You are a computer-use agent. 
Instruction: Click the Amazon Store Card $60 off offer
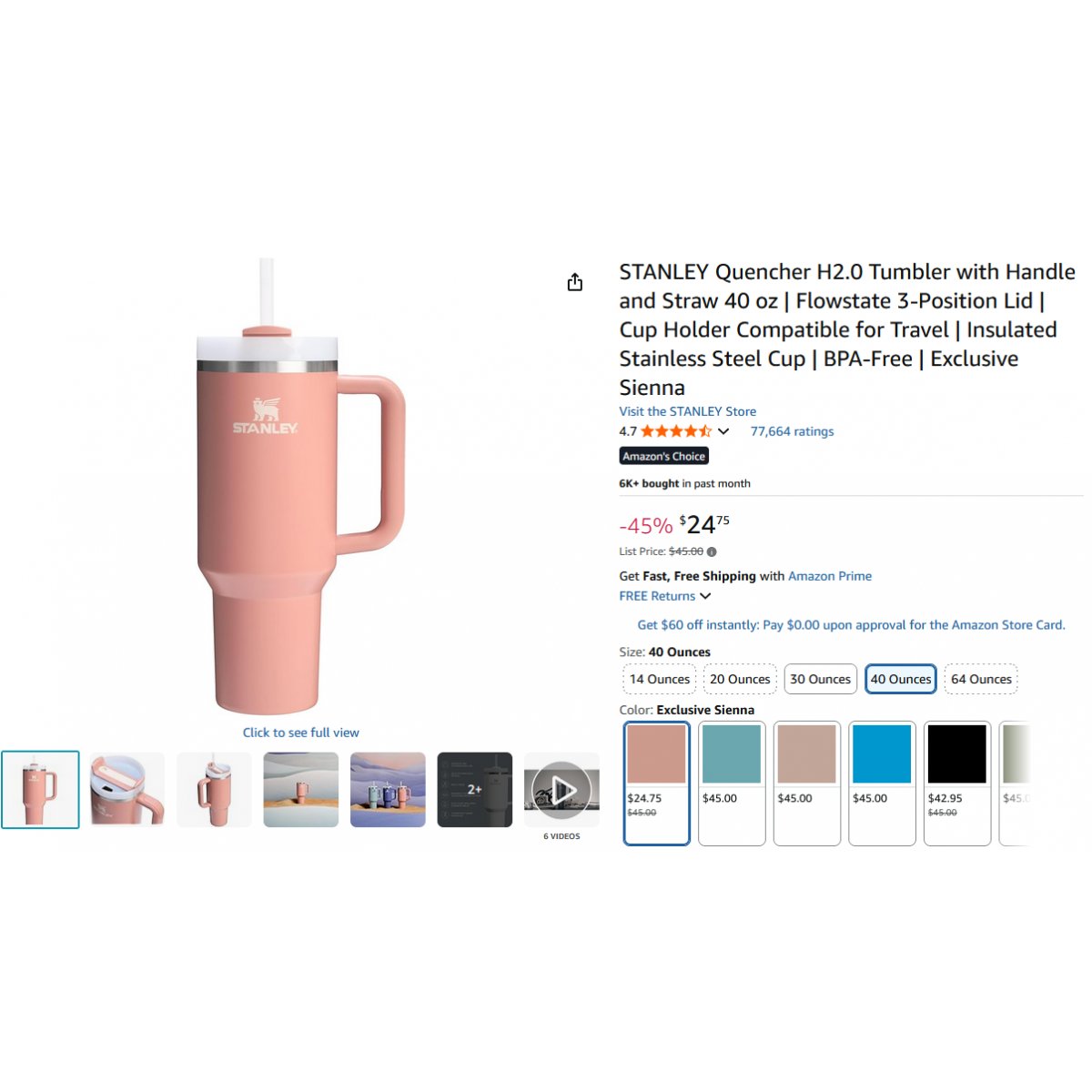click(x=851, y=625)
